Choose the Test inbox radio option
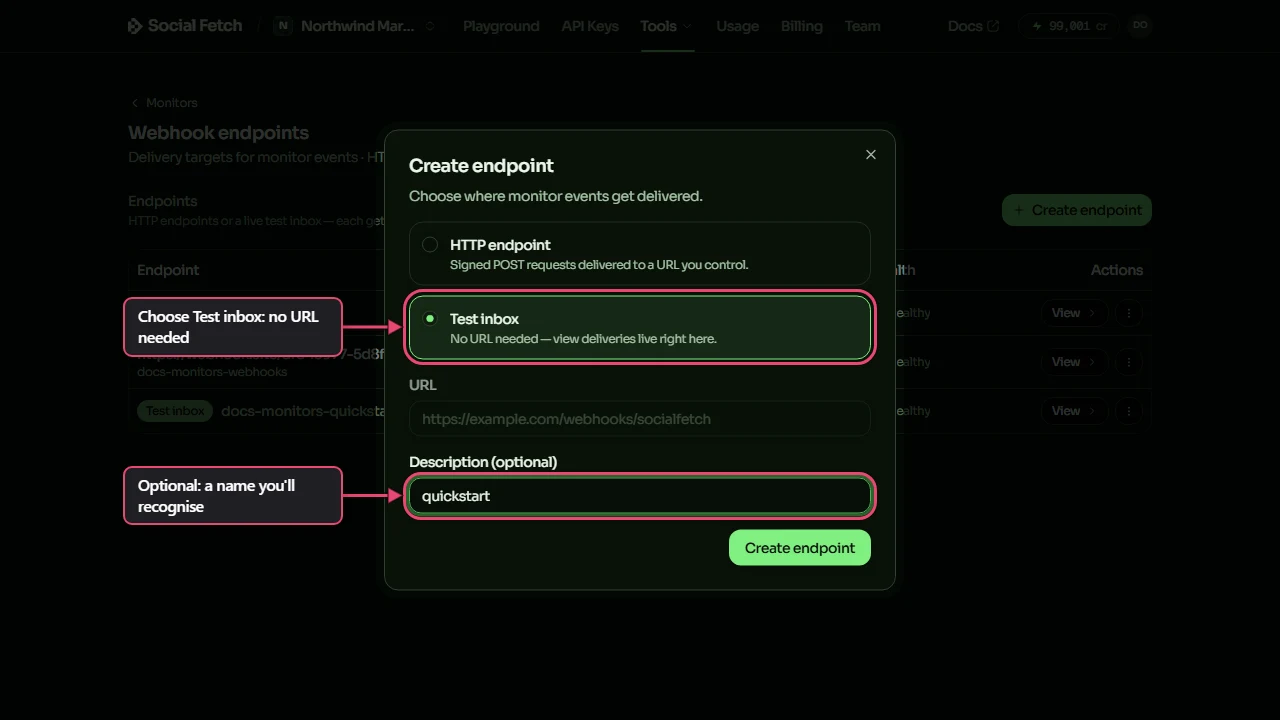The height and width of the screenshot is (720, 1280). point(640,328)
